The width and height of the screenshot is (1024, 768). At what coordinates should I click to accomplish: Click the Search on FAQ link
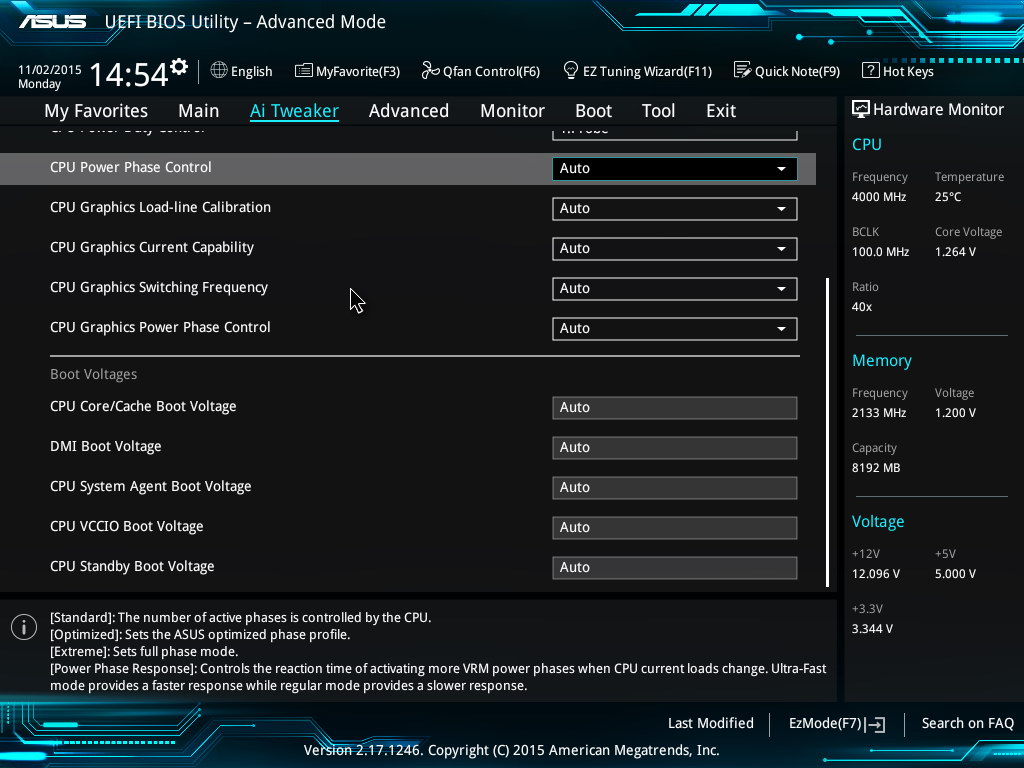(x=967, y=723)
